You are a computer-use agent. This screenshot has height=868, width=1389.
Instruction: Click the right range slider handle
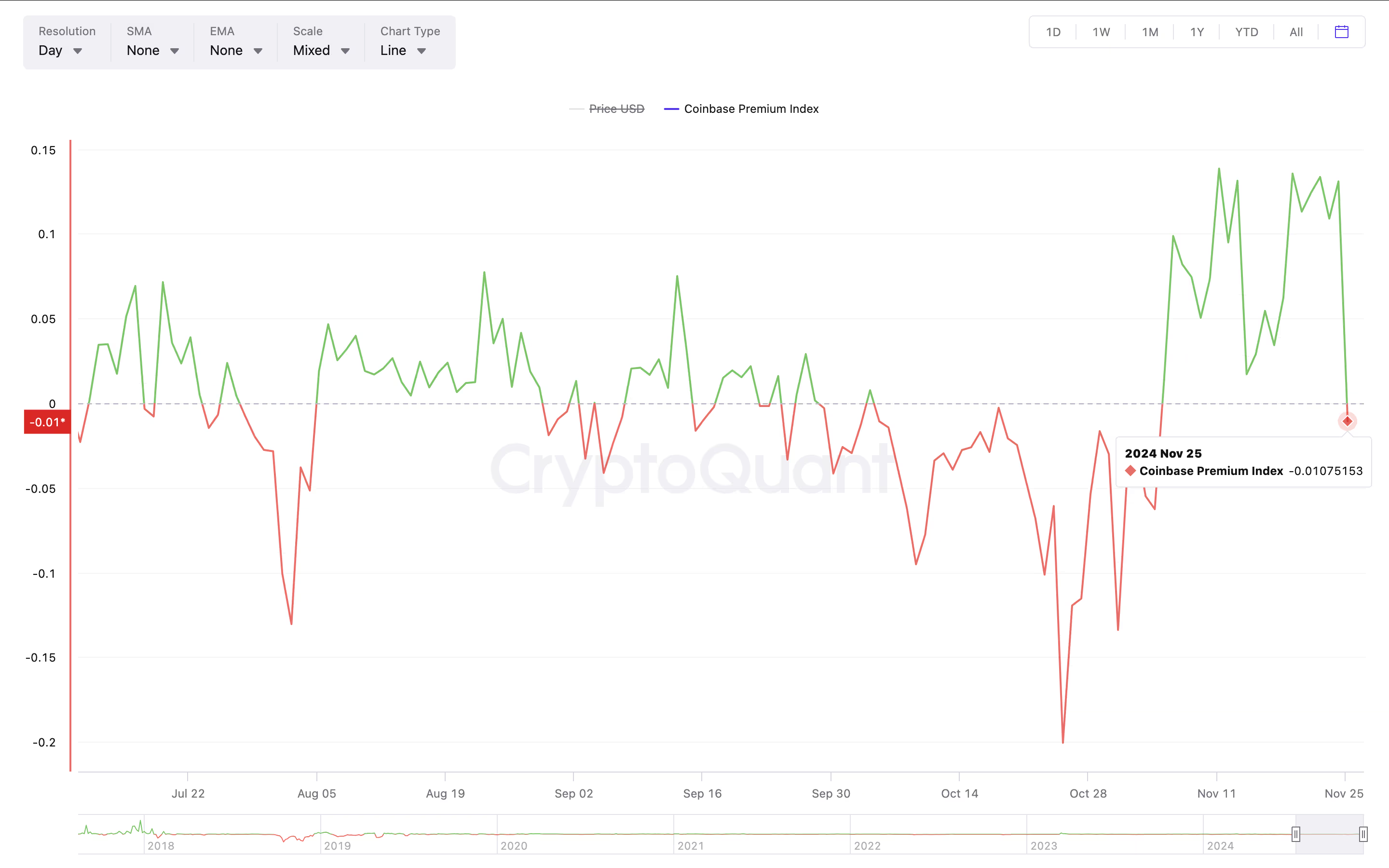[1363, 834]
